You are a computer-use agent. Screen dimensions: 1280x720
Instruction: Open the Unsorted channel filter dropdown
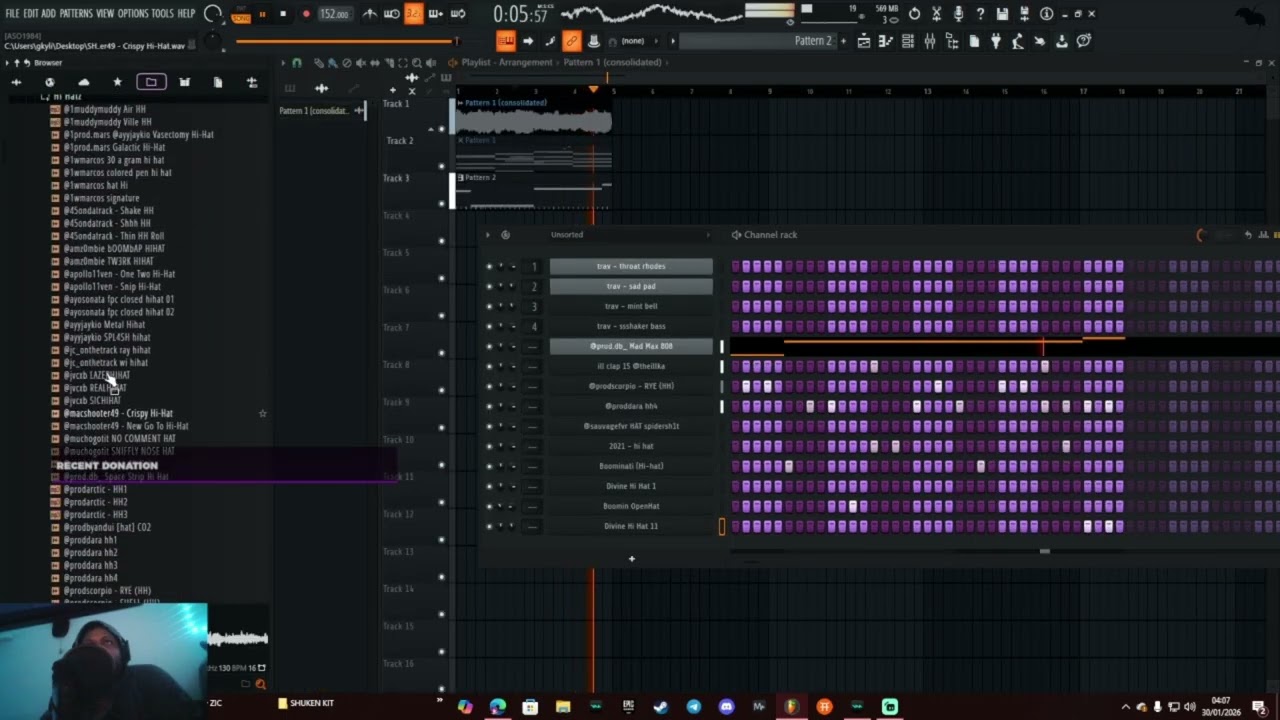pyautogui.click(x=630, y=235)
